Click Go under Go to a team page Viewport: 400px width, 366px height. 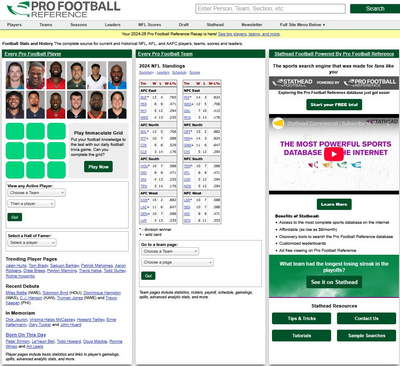(x=148, y=276)
